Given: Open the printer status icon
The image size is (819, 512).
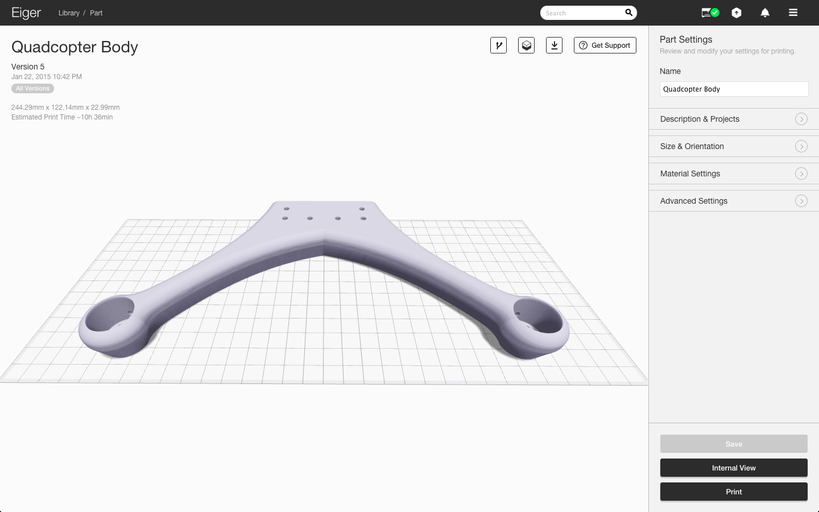Looking at the screenshot, I should pyautogui.click(x=710, y=13).
